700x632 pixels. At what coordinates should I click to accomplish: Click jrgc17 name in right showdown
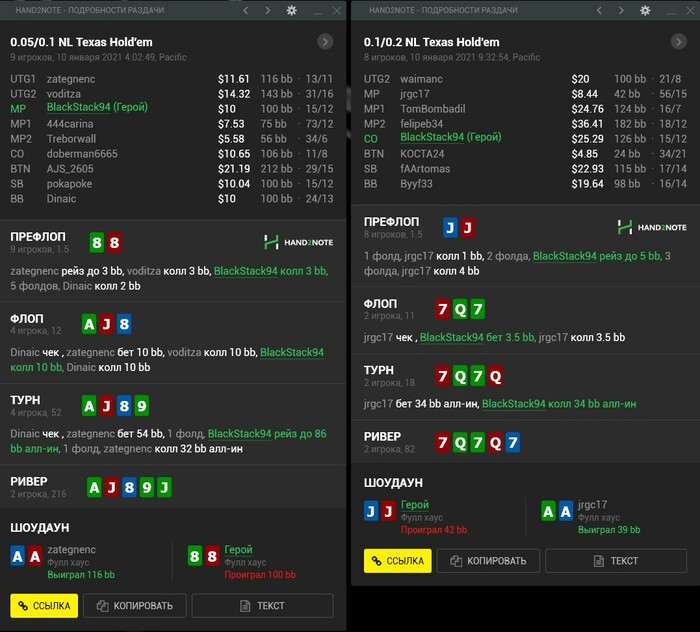click(x=592, y=505)
